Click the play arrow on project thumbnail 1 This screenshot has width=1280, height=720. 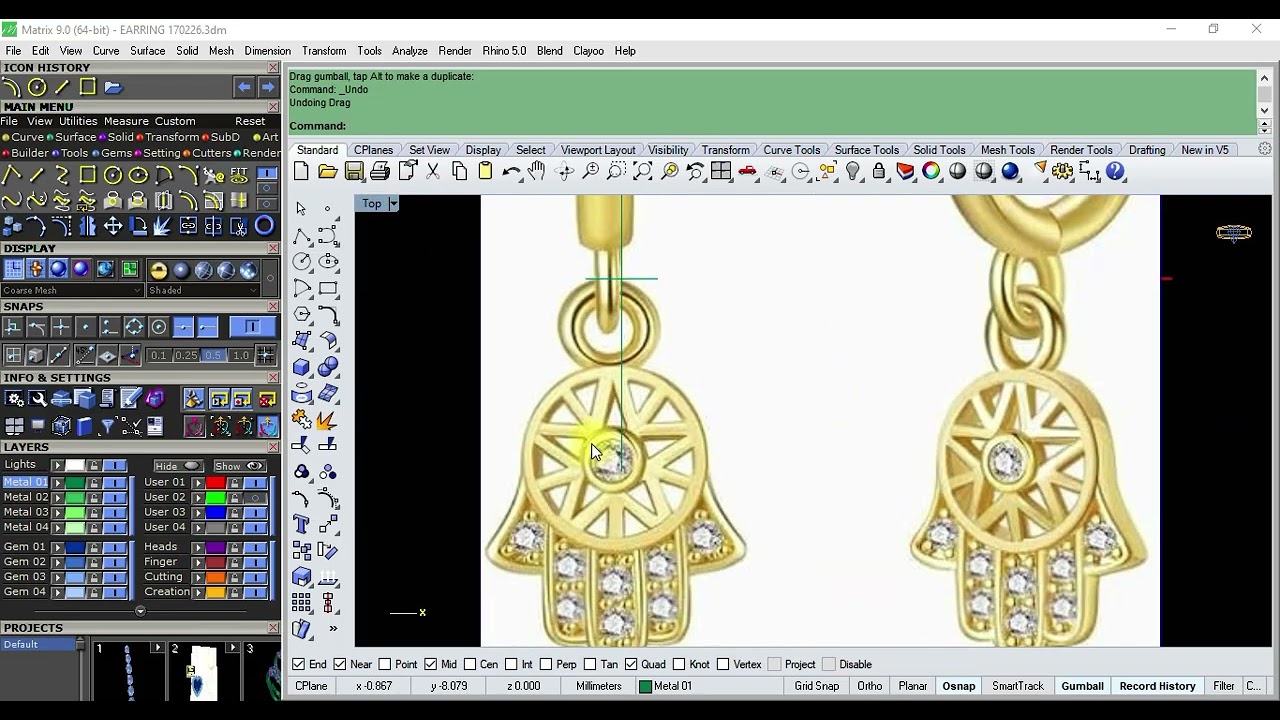[x=157, y=648]
